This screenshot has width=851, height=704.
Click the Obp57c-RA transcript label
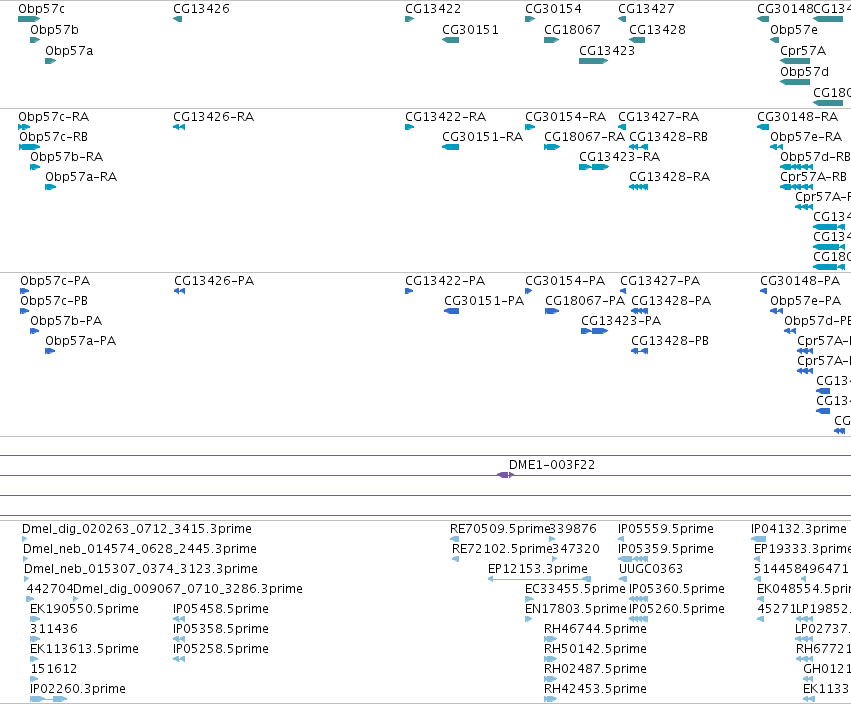point(54,117)
